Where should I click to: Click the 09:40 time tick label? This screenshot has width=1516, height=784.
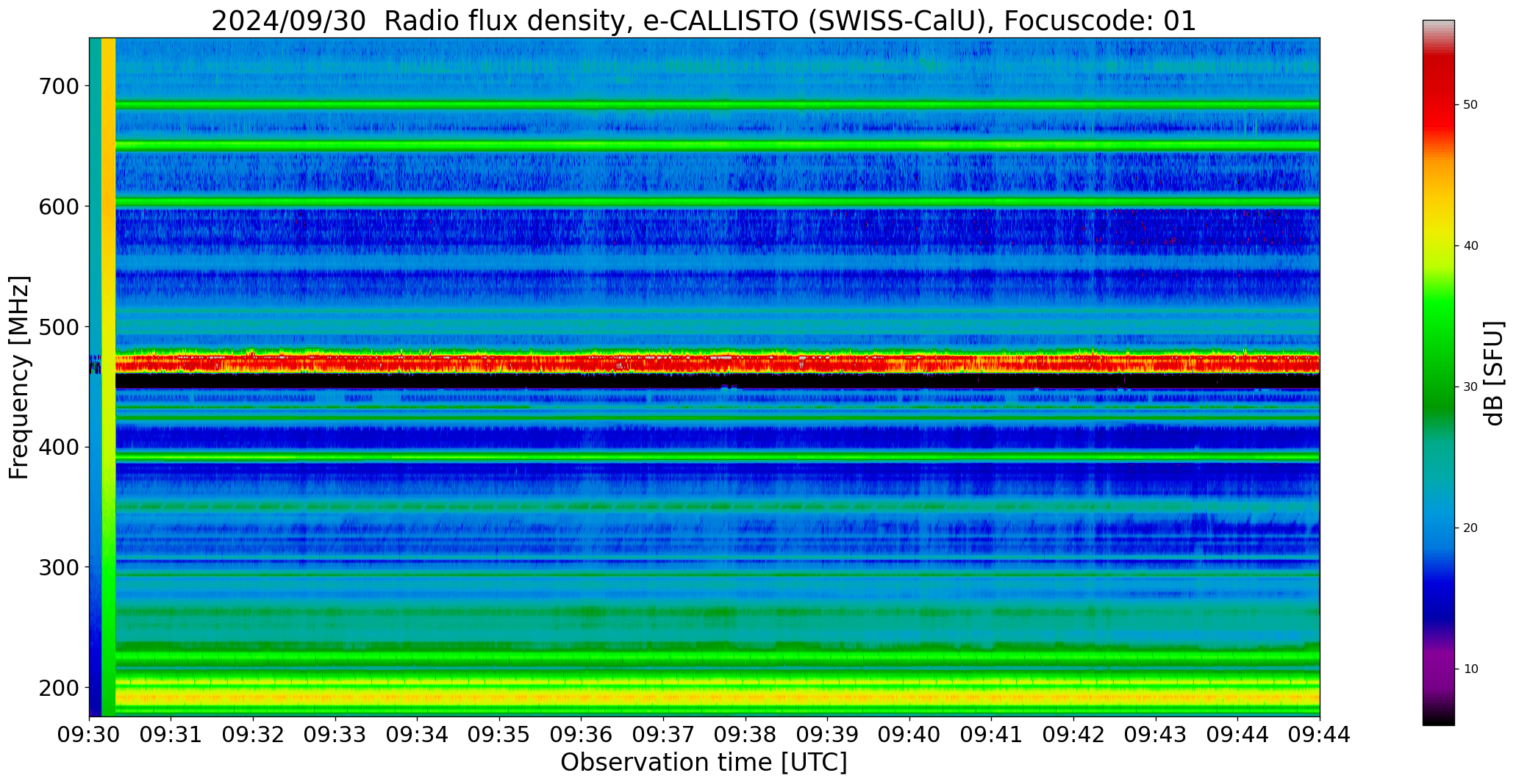pos(910,735)
